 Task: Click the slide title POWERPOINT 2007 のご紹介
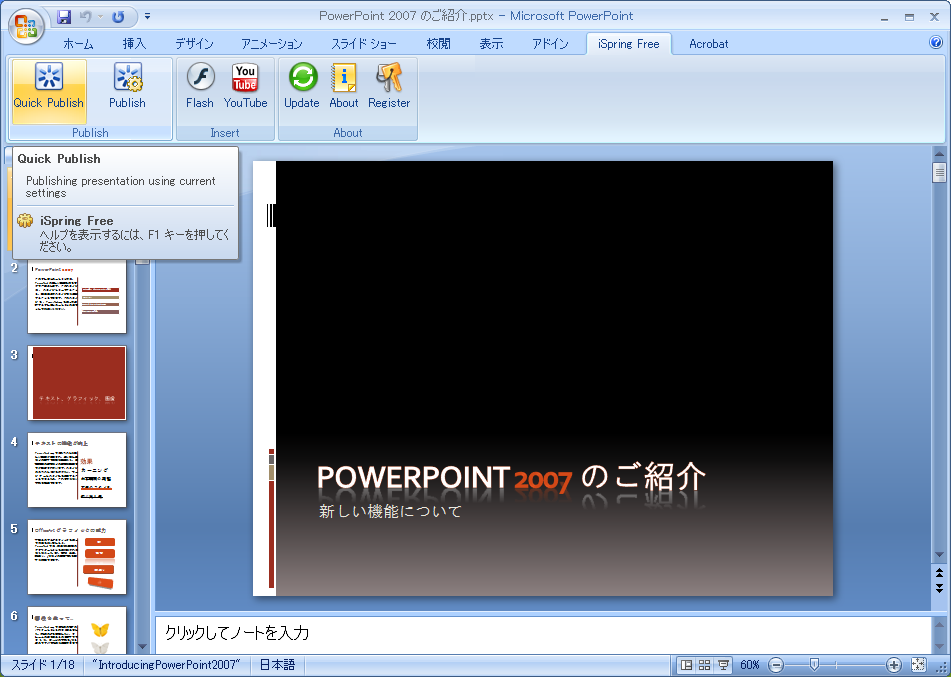pyautogui.click(x=511, y=477)
